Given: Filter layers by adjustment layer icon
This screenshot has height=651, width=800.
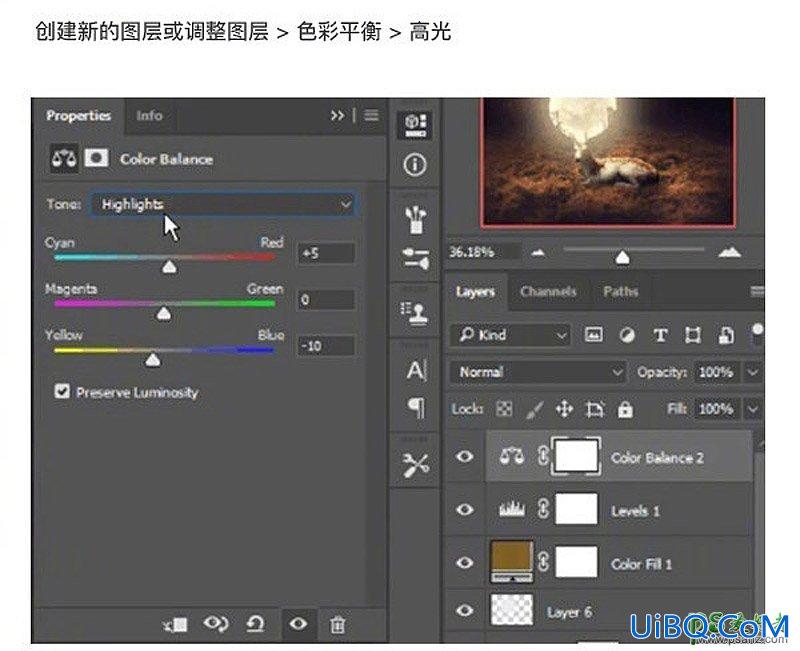Looking at the screenshot, I should 627,335.
